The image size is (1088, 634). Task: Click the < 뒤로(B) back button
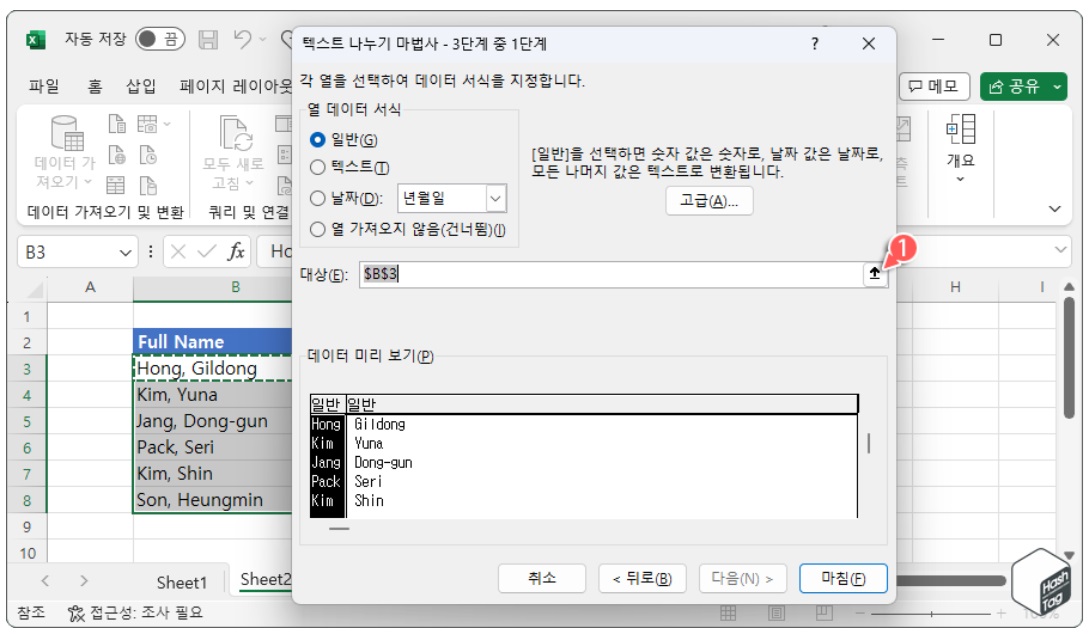(642, 578)
